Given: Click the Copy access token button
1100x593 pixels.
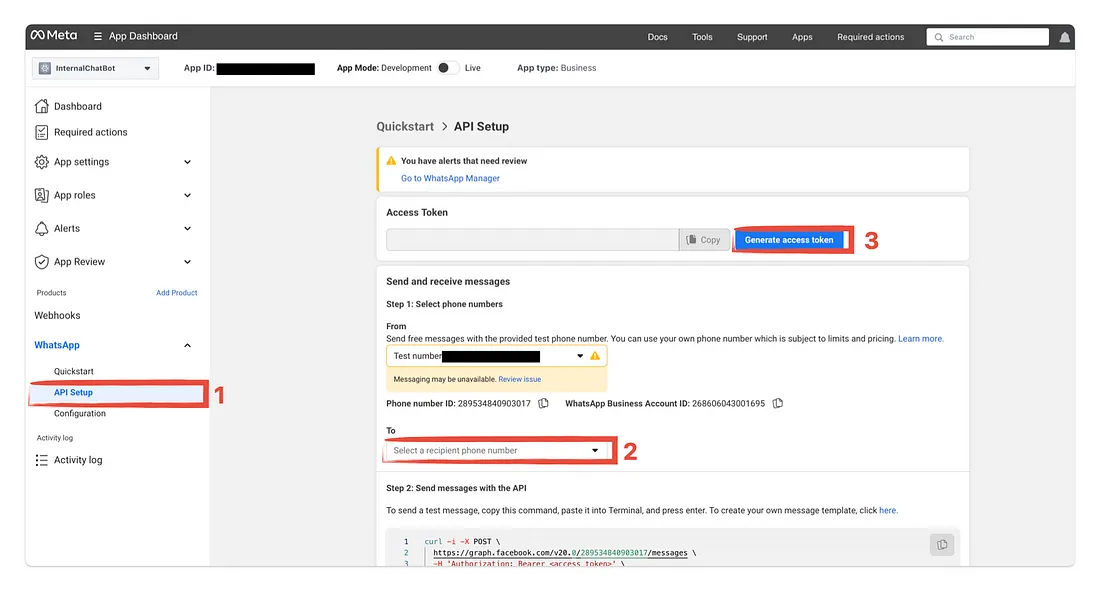Looking at the screenshot, I should point(704,240).
